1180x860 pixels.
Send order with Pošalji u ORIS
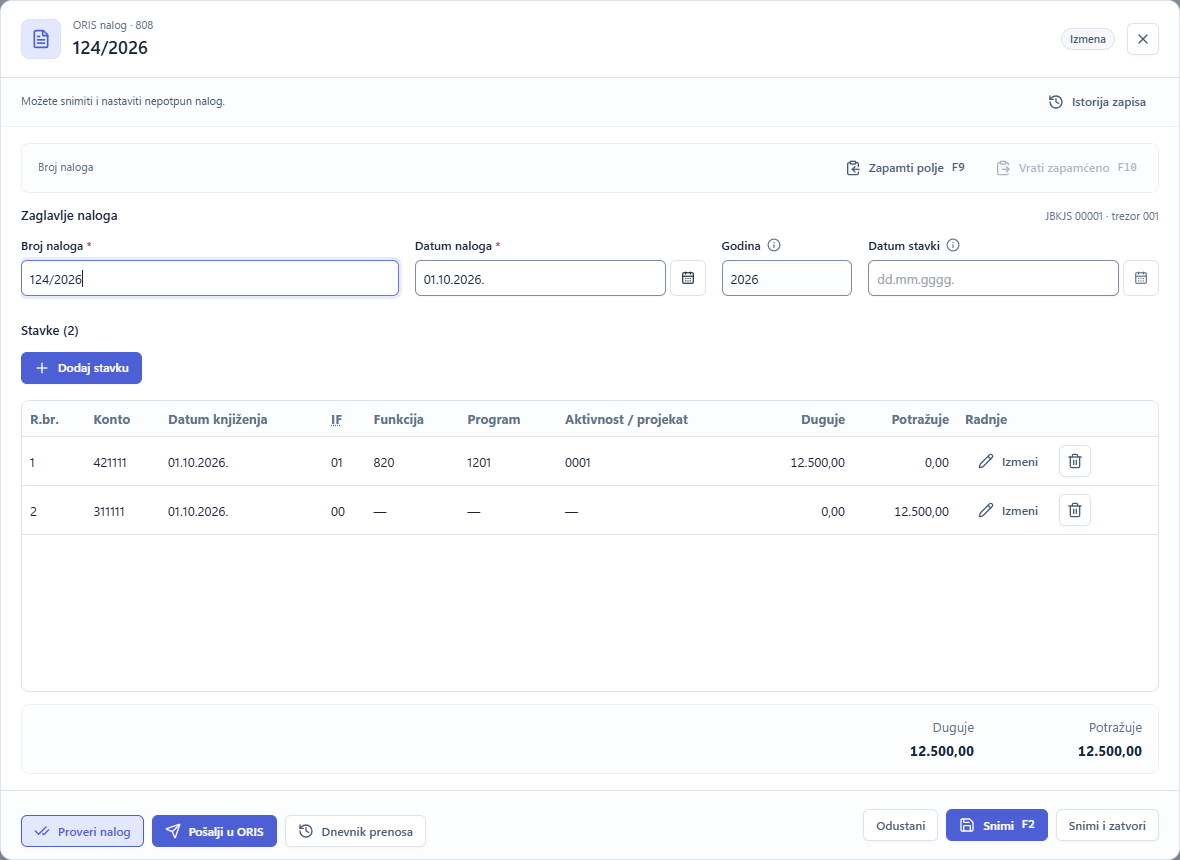(214, 831)
